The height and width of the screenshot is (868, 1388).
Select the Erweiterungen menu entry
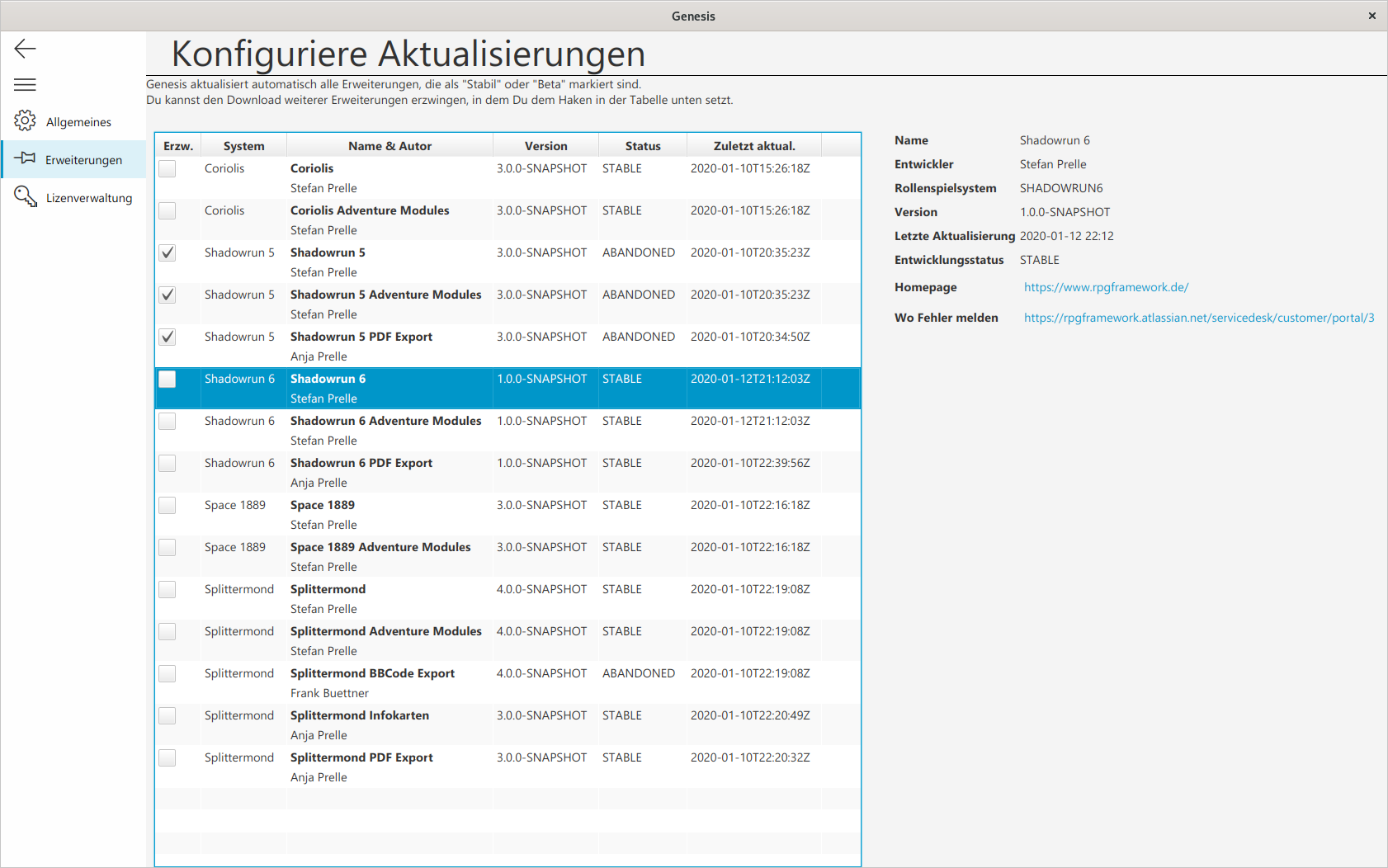click(x=73, y=159)
